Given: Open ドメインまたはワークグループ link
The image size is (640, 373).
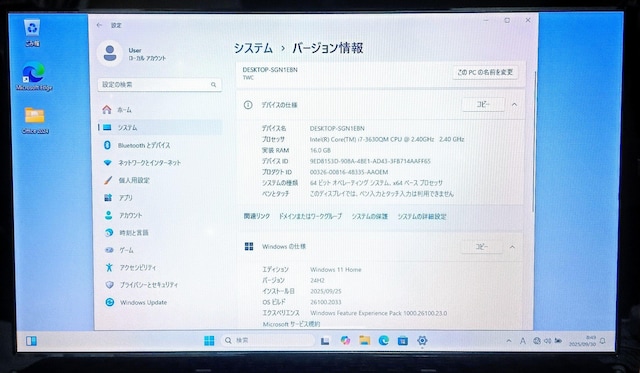Looking at the screenshot, I should click(x=310, y=216).
